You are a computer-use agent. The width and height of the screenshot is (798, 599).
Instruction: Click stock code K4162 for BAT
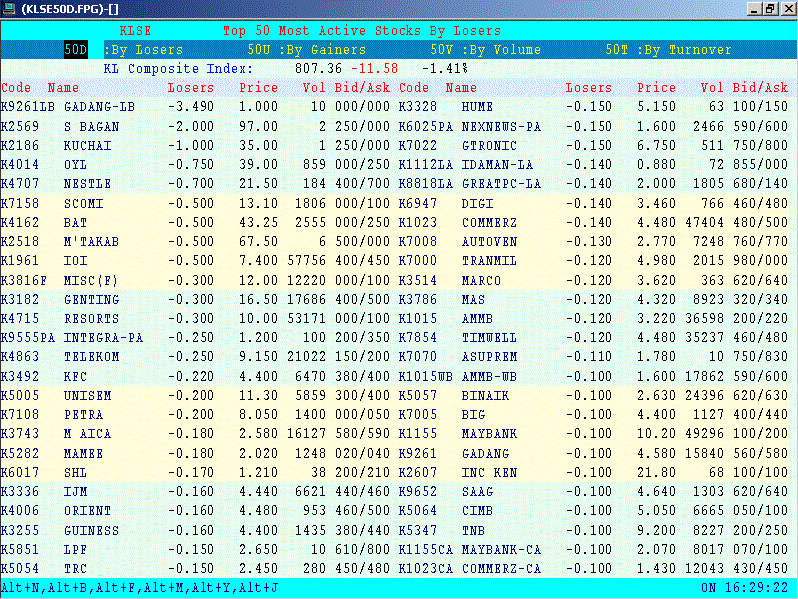(x=20, y=222)
